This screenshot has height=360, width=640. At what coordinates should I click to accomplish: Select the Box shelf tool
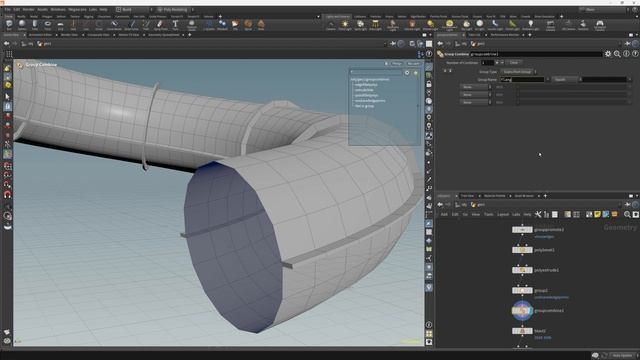pyautogui.click(x=9, y=25)
